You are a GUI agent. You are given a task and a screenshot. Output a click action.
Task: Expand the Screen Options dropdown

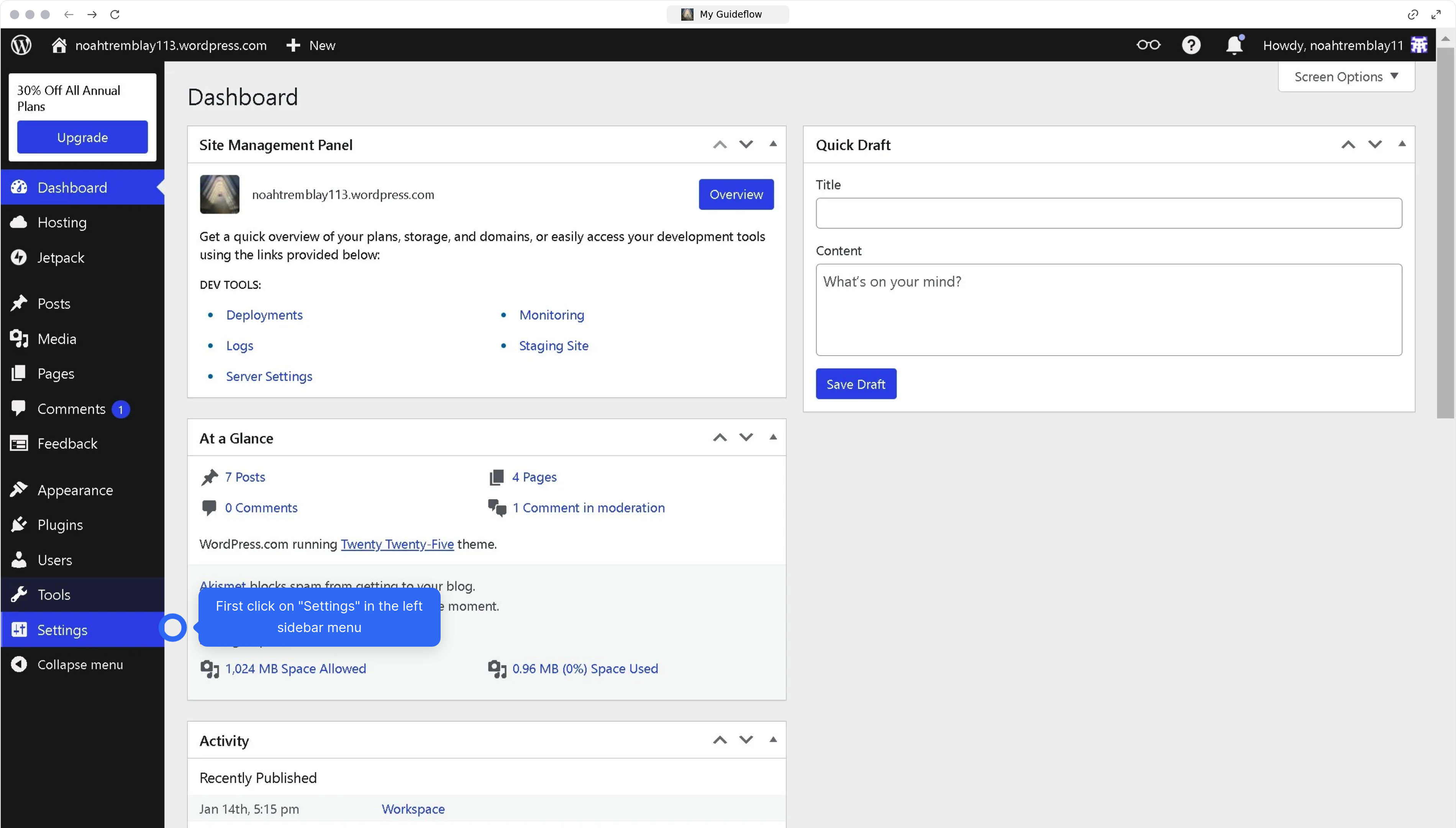pos(1346,77)
